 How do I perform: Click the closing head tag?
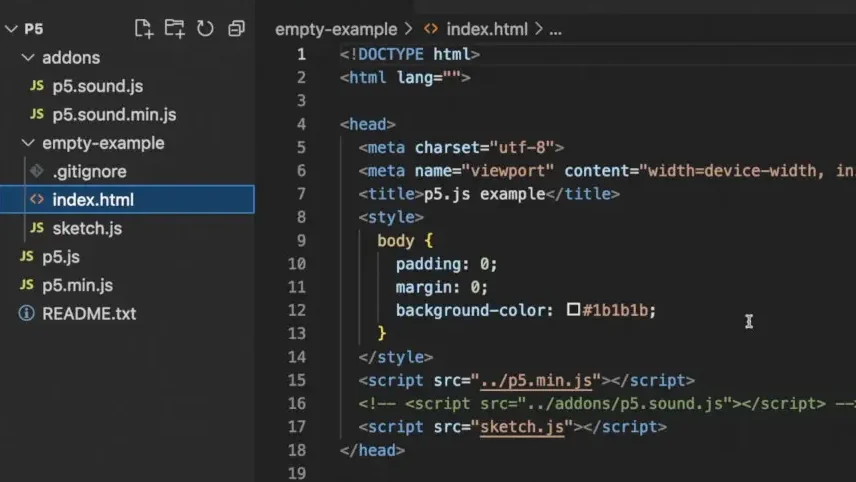point(372,450)
